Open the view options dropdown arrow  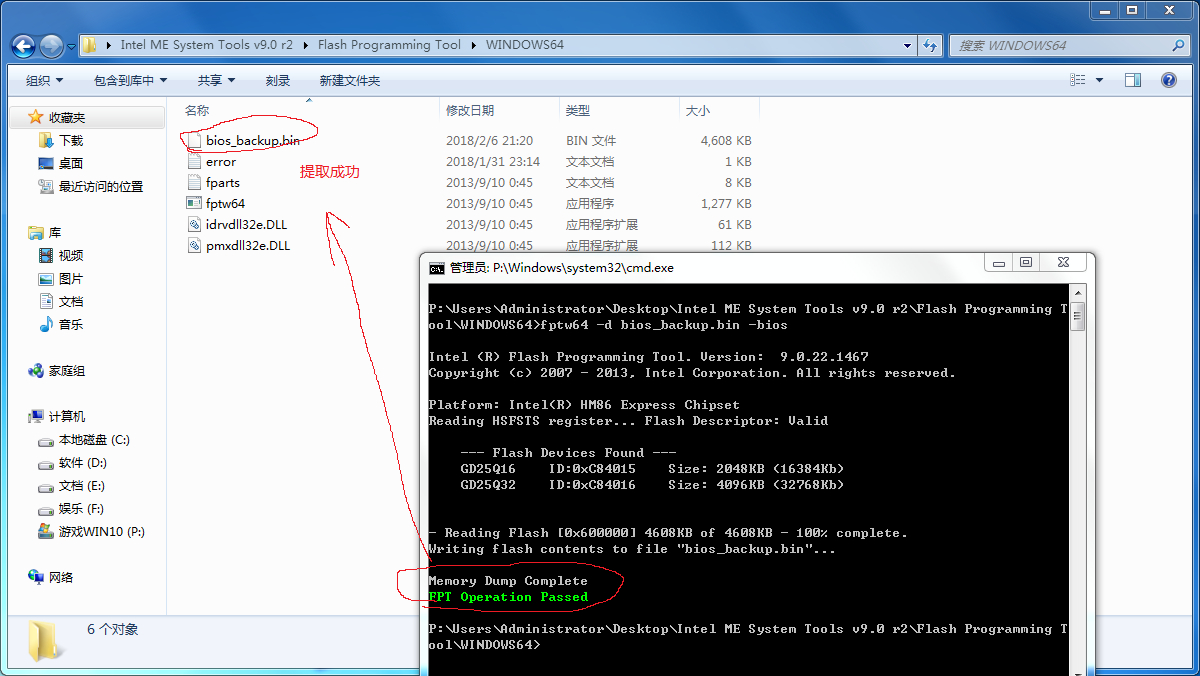1099,80
